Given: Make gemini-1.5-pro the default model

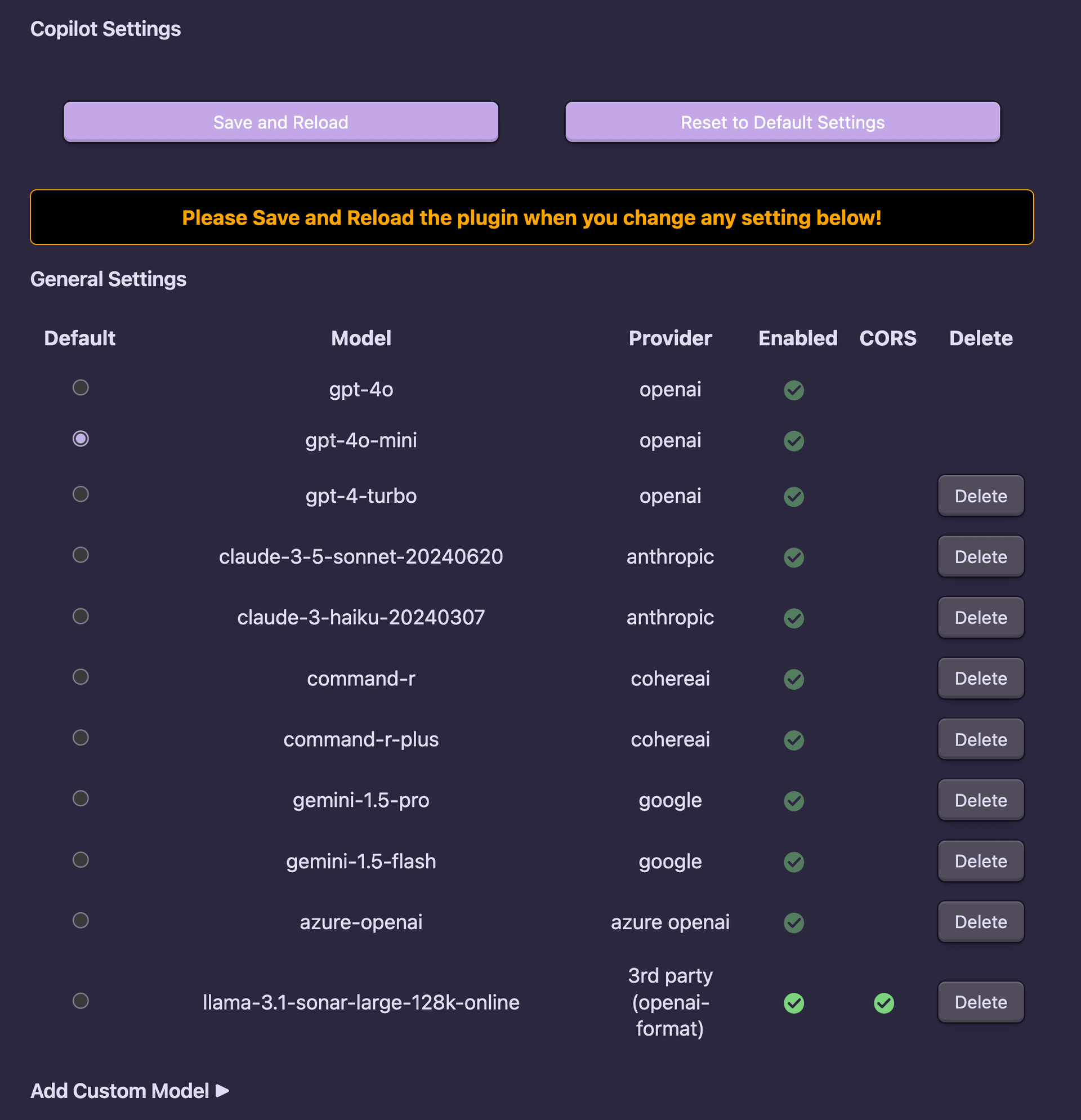Looking at the screenshot, I should pos(80,800).
